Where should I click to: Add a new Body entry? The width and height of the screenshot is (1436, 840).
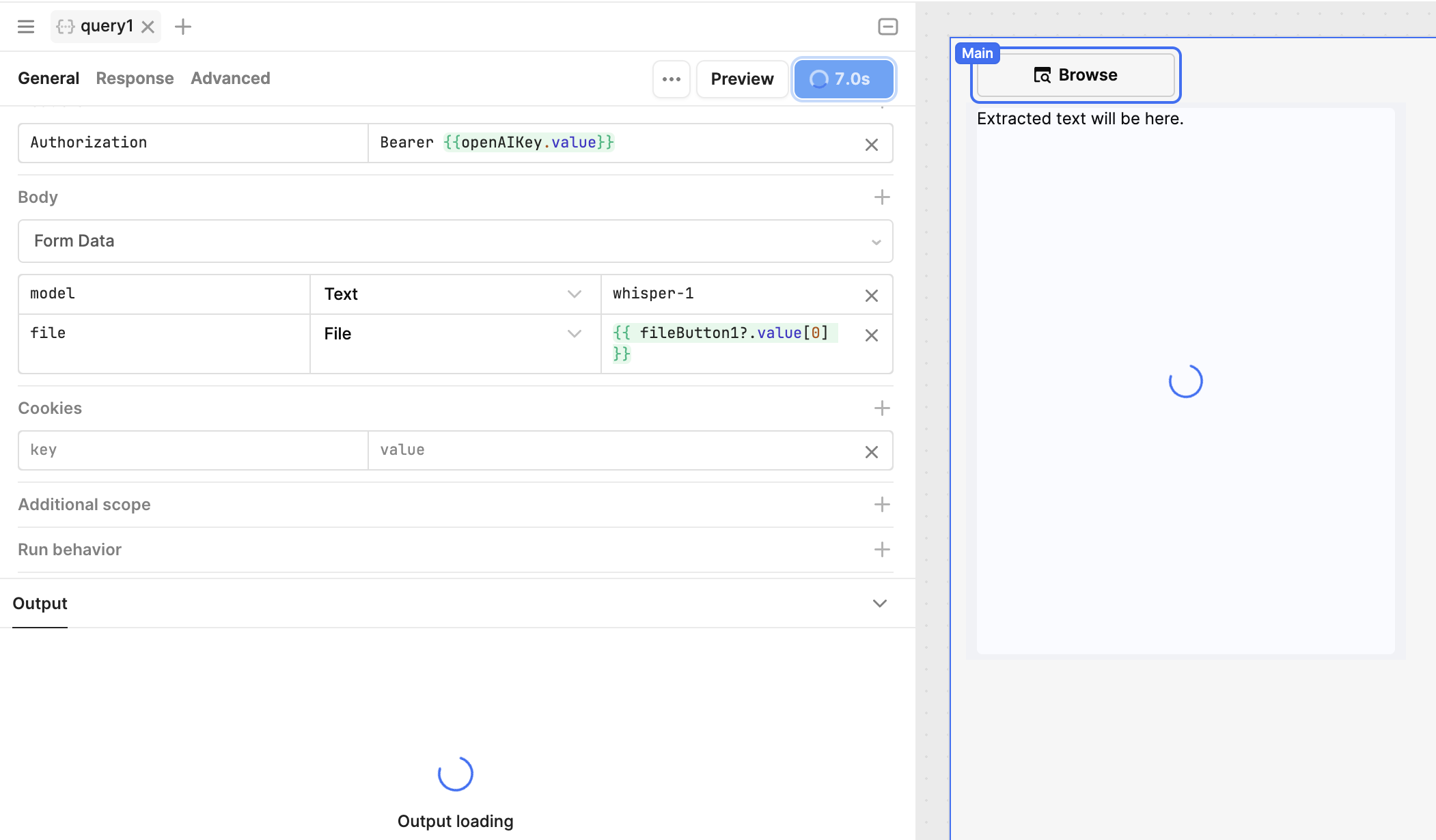click(x=881, y=197)
